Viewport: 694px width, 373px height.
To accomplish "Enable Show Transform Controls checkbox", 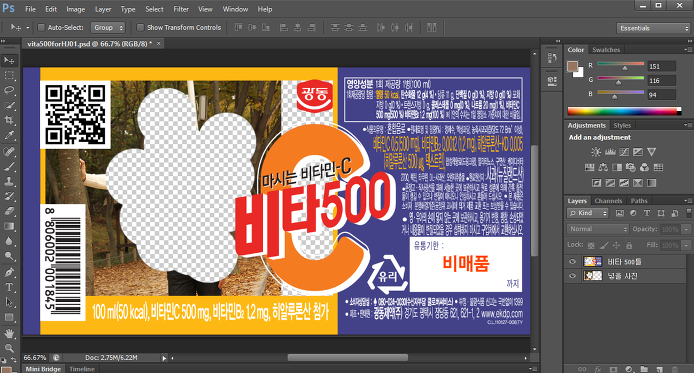I will click(x=140, y=27).
